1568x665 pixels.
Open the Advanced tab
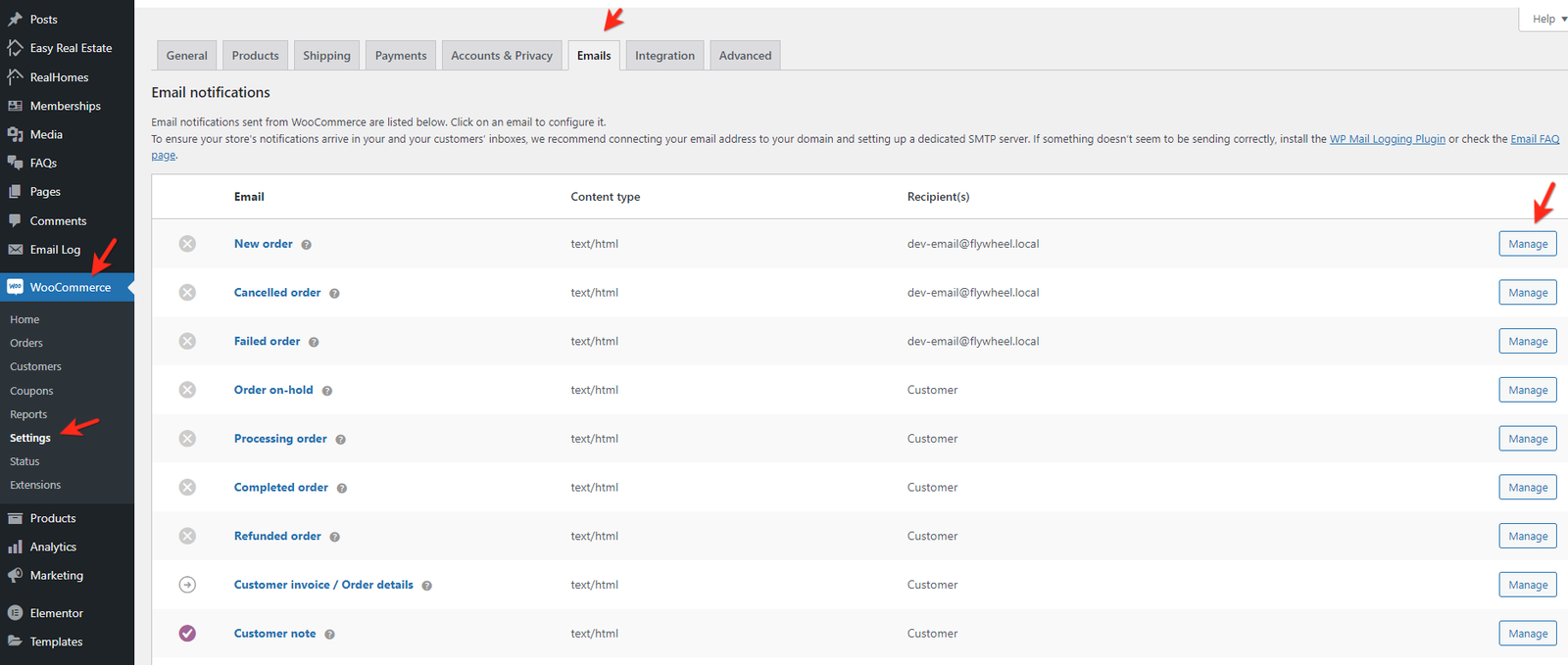tap(745, 56)
